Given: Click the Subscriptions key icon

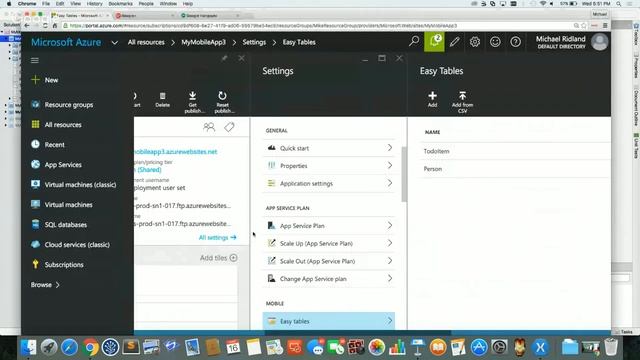Looking at the screenshot, I should 36,264.
